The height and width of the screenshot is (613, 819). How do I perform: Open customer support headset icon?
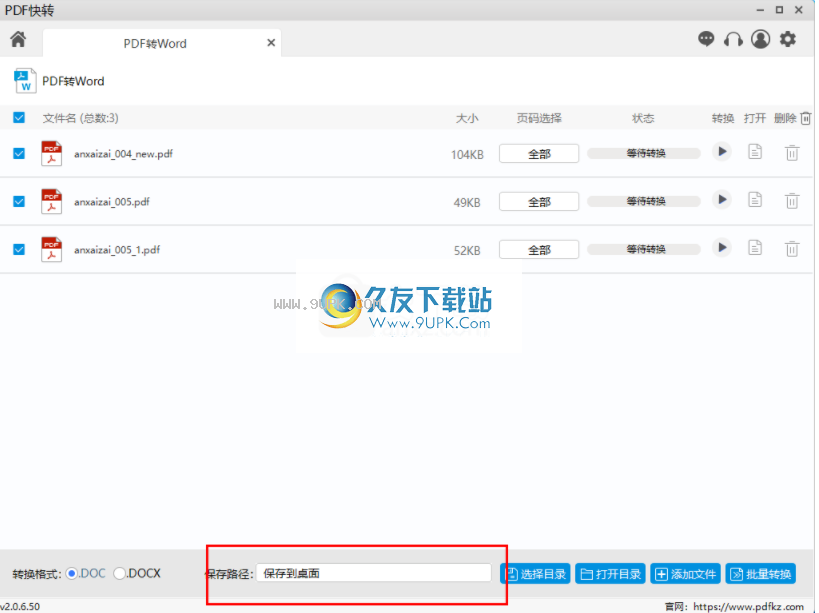coord(733,39)
